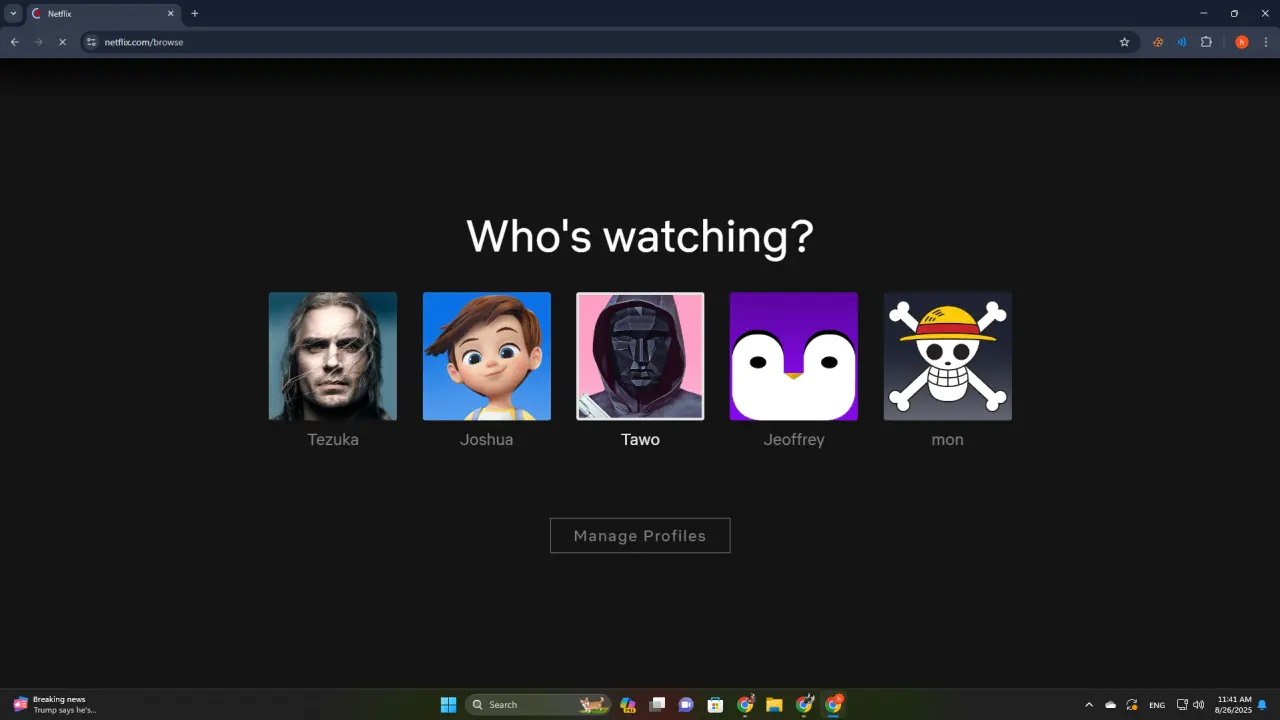This screenshot has width=1280, height=720.
Task: Switch input language via ENG indicator
Action: click(1157, 705)
